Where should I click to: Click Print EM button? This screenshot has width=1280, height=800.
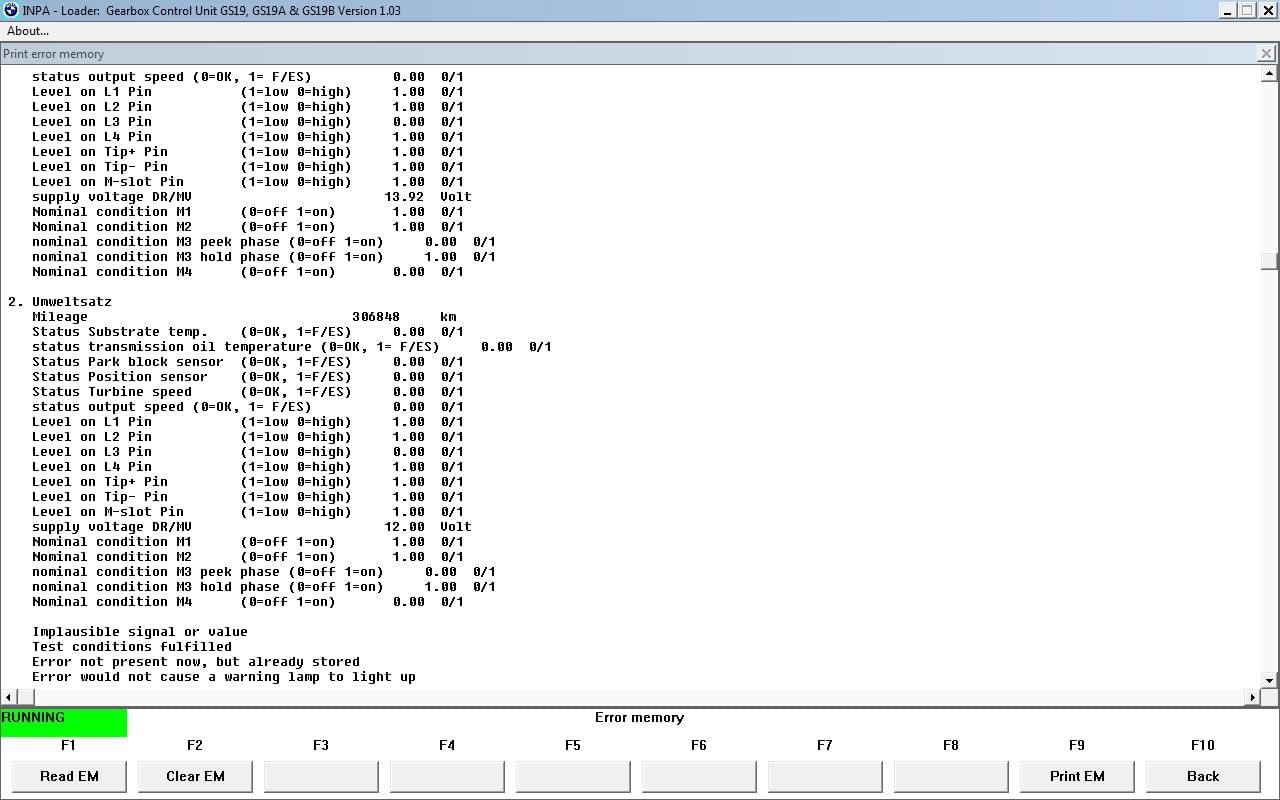point(1077,776)
